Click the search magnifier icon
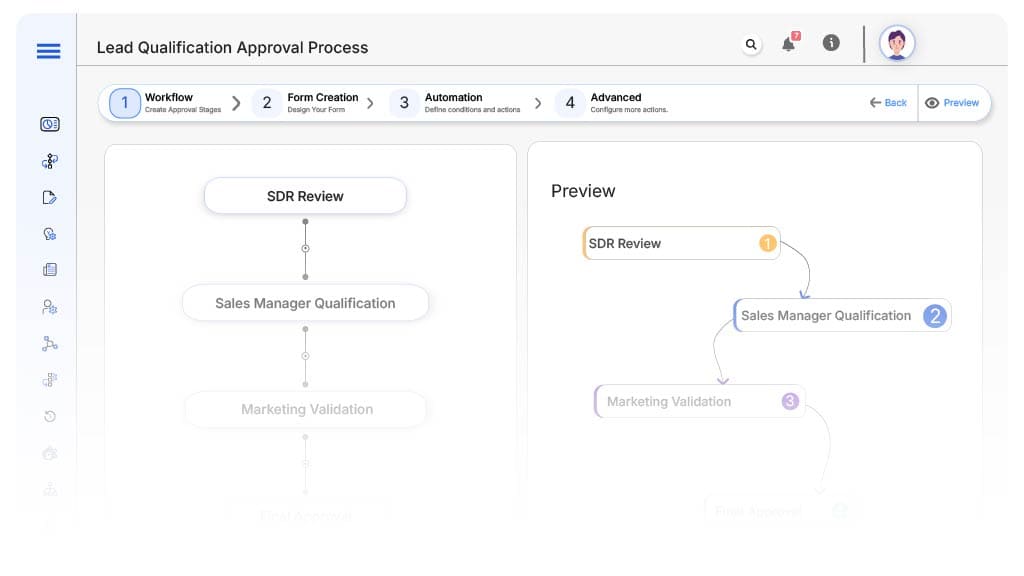The image size is (1024, 576). 751,44
